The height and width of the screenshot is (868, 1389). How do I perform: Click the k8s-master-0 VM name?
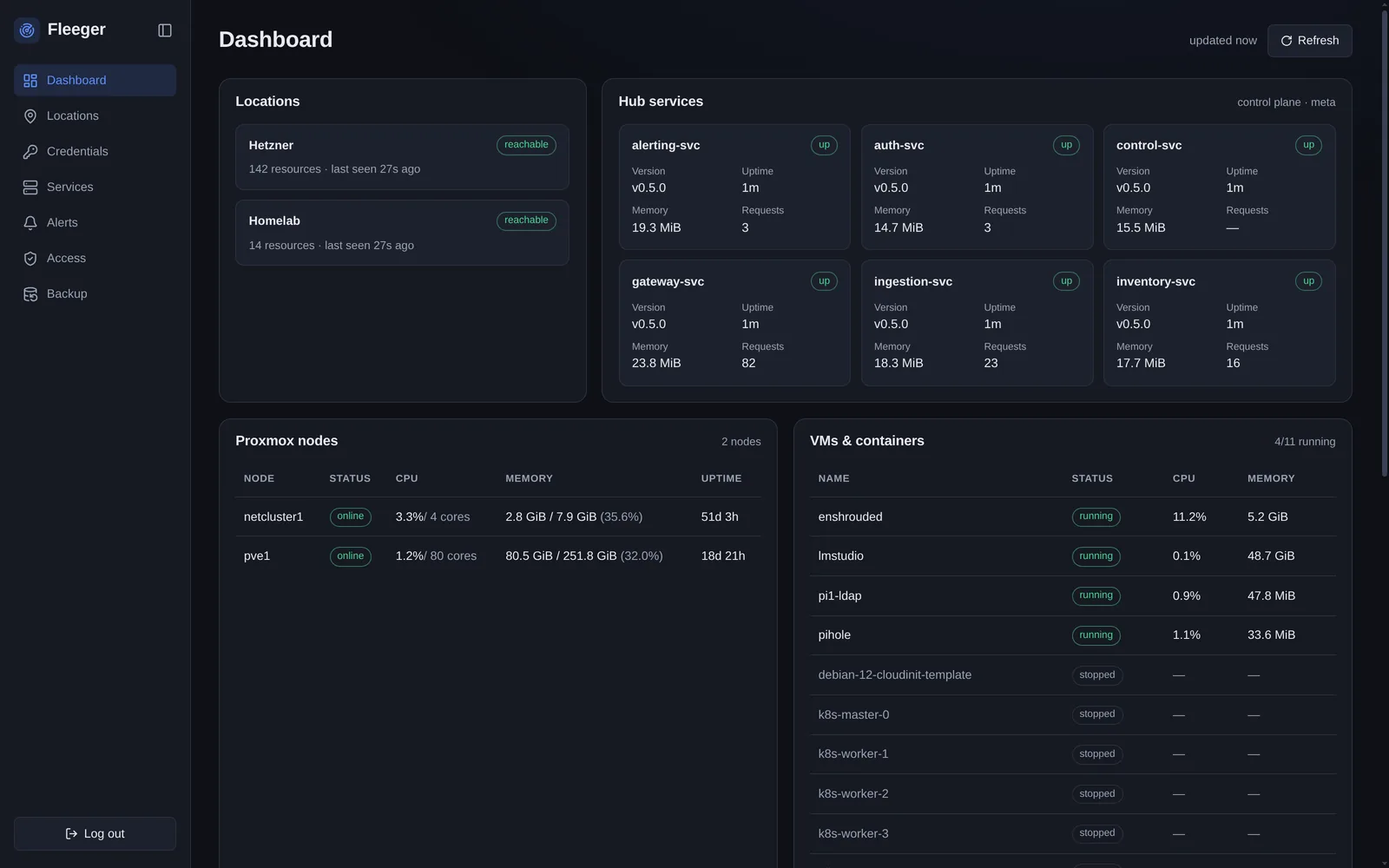coord(853,715)
